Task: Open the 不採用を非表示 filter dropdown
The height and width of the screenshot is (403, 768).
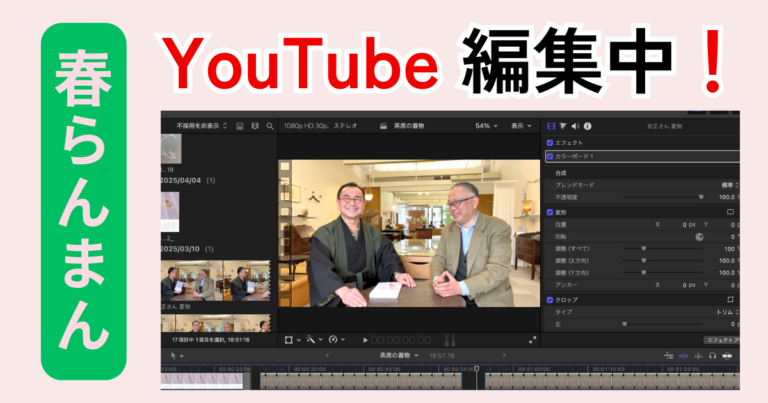Action: pos(202,126)
